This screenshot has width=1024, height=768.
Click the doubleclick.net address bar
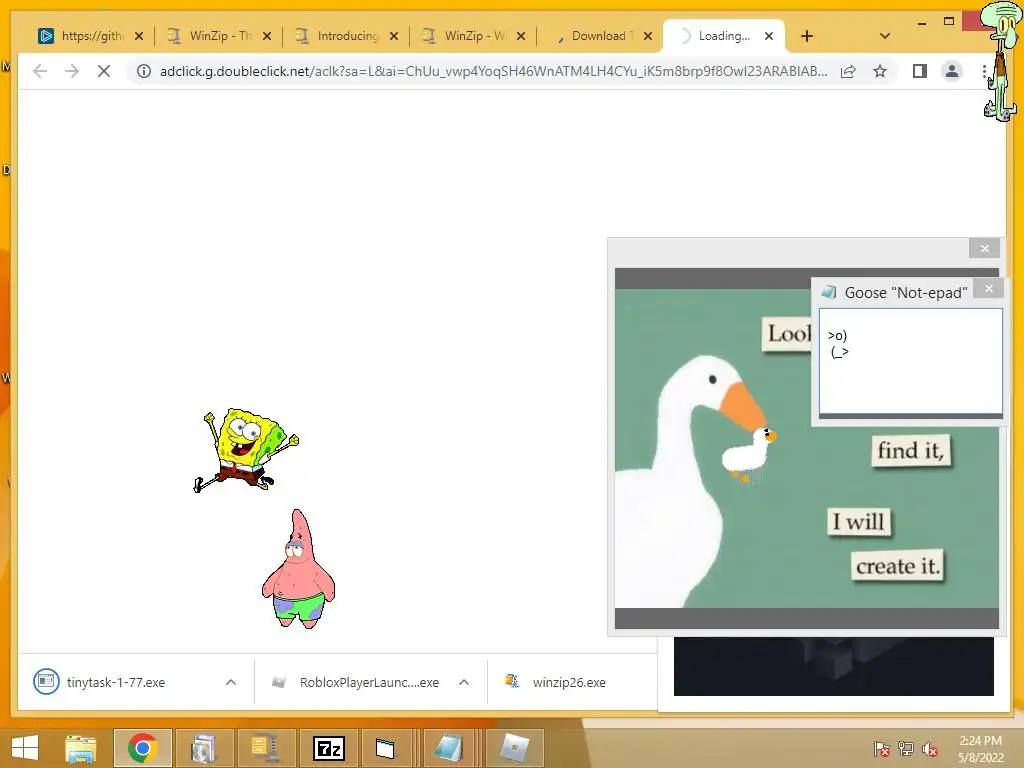click(493, 71)
